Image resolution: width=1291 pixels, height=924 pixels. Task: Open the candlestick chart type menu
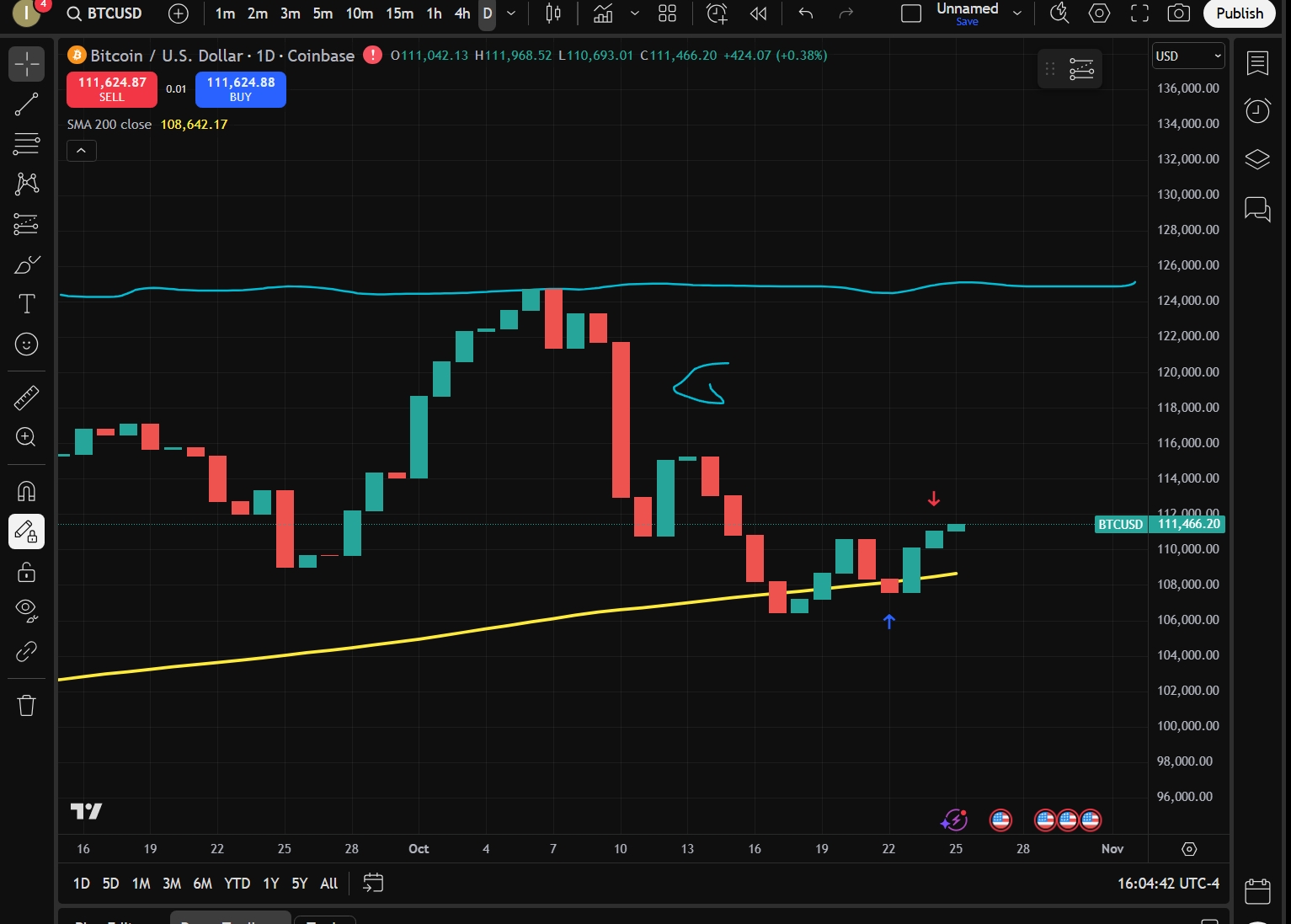pyautogui.click(x=553, y=13)
